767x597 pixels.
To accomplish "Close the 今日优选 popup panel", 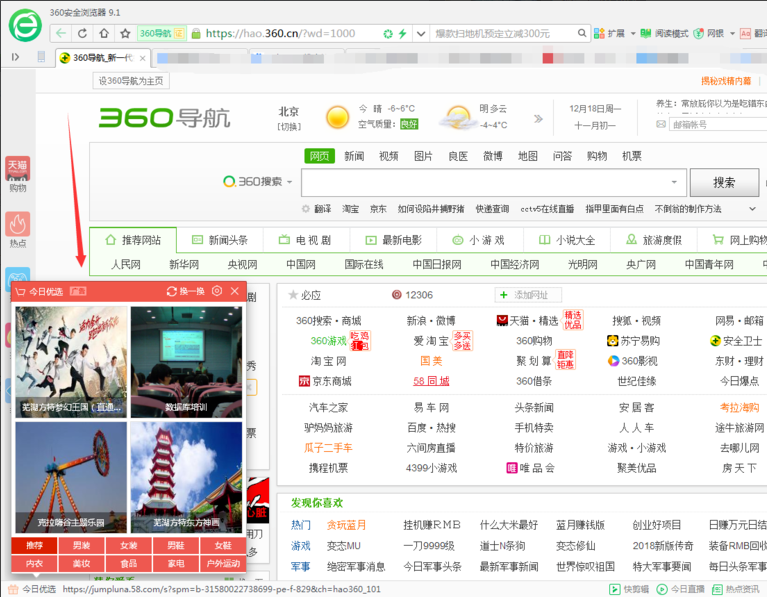I will click(235, 291).
